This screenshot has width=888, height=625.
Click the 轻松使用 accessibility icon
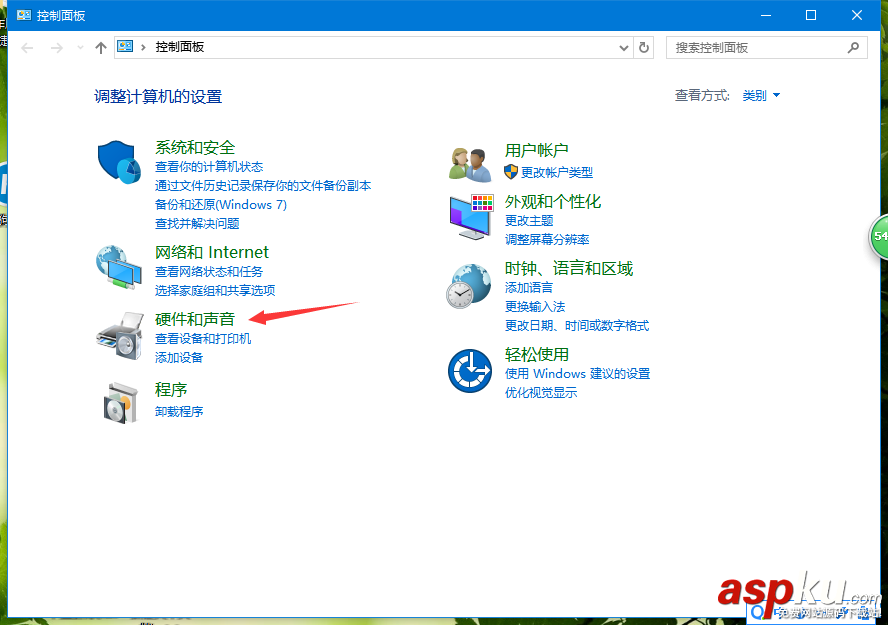pyautogui.click(x=469, y=371)
